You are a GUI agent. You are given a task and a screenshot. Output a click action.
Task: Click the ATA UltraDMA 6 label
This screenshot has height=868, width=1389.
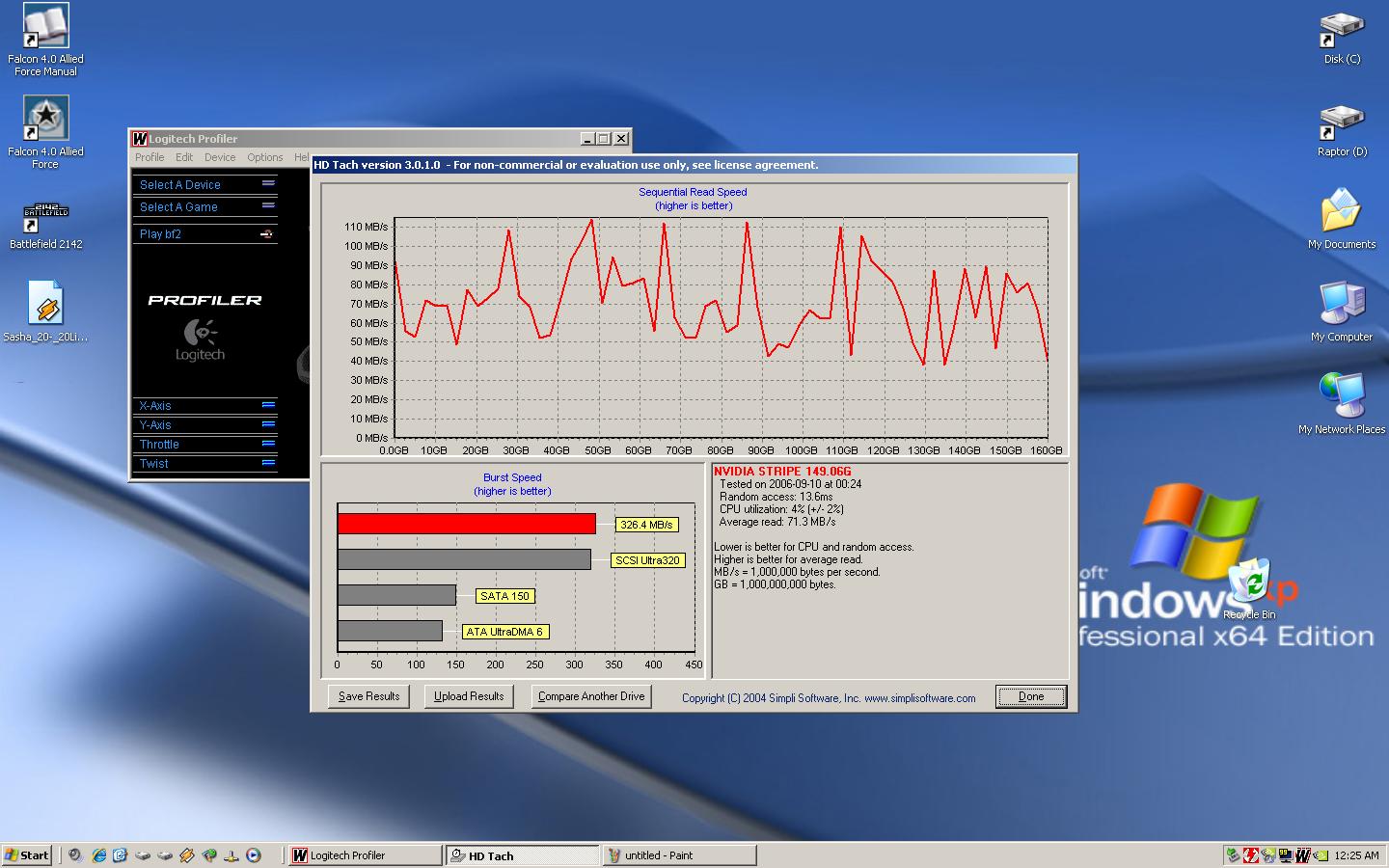point(504,632)
